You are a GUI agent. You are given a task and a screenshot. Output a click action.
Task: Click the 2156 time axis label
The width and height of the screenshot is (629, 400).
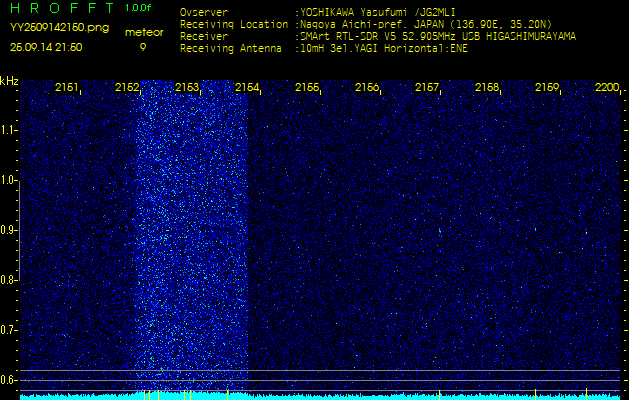pyautogui.click(x=367, y=87)
